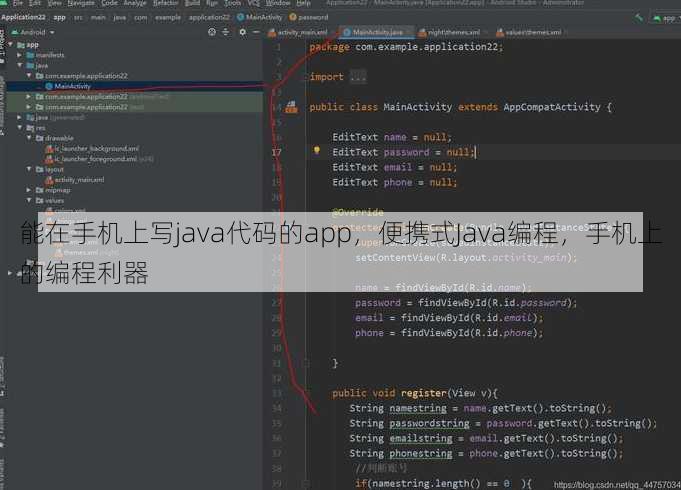Open the Android project view dropdown
Viewport: 681px width, 490px height.
pos(33,32)
